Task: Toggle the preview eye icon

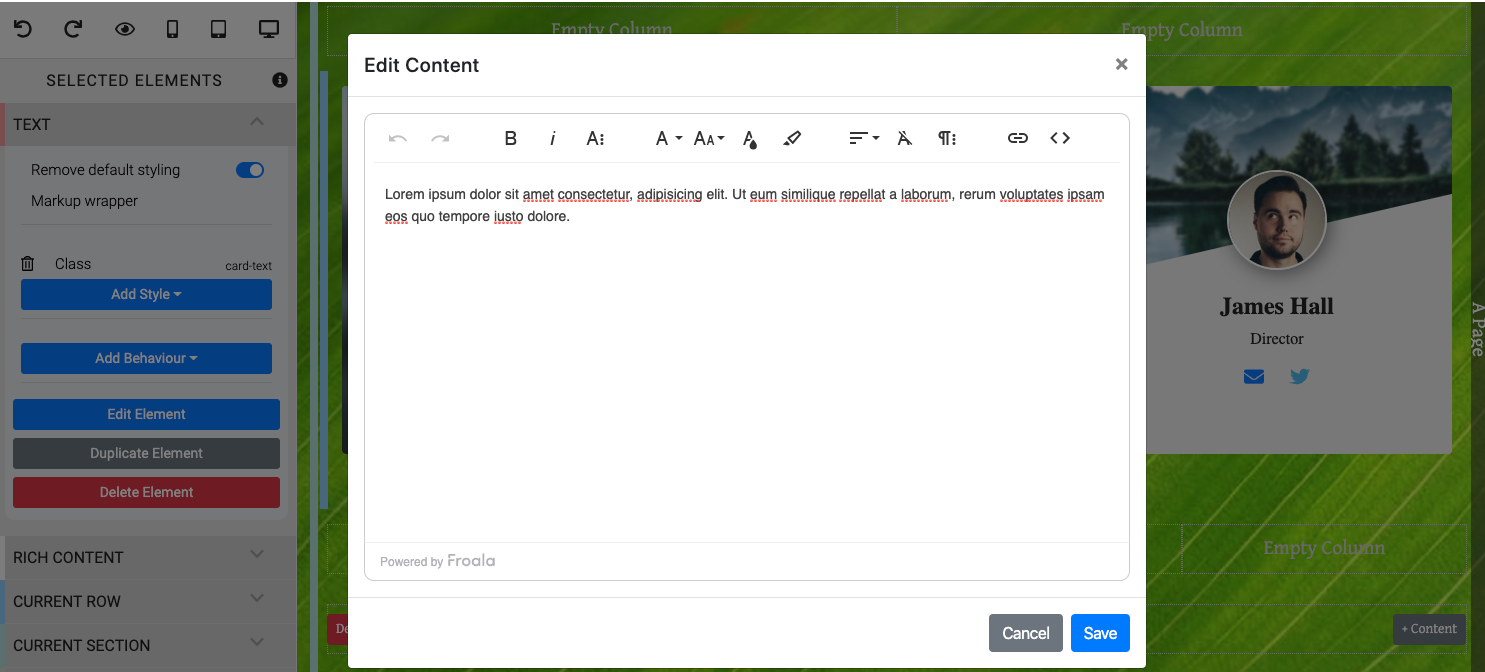Action: [x=124, y=29]
